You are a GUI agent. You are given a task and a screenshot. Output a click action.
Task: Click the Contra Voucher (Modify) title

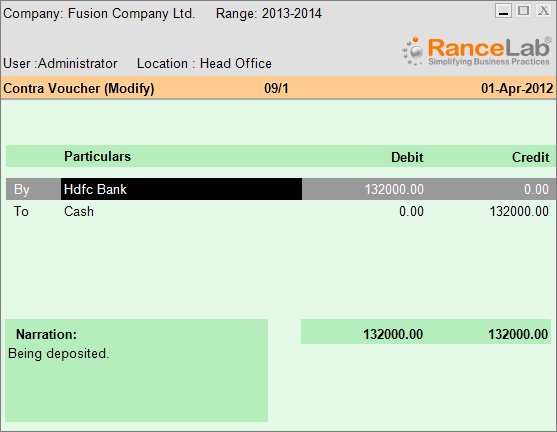[x=79, y=88]
